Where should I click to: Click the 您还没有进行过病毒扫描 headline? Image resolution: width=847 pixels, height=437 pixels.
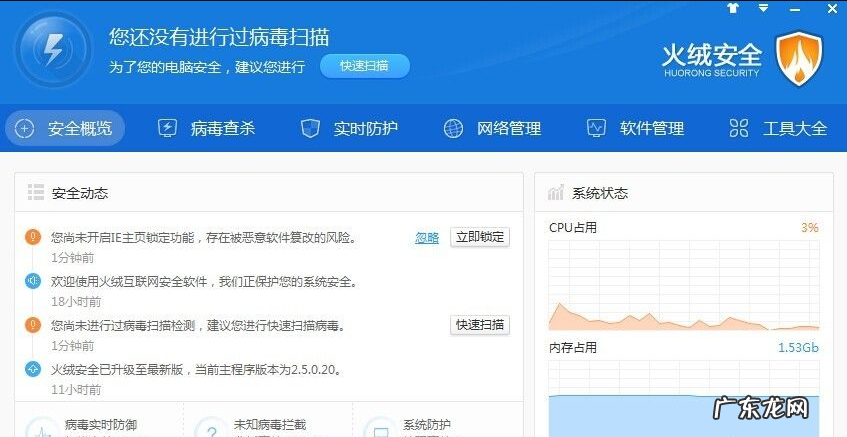(x=219, y=36)
